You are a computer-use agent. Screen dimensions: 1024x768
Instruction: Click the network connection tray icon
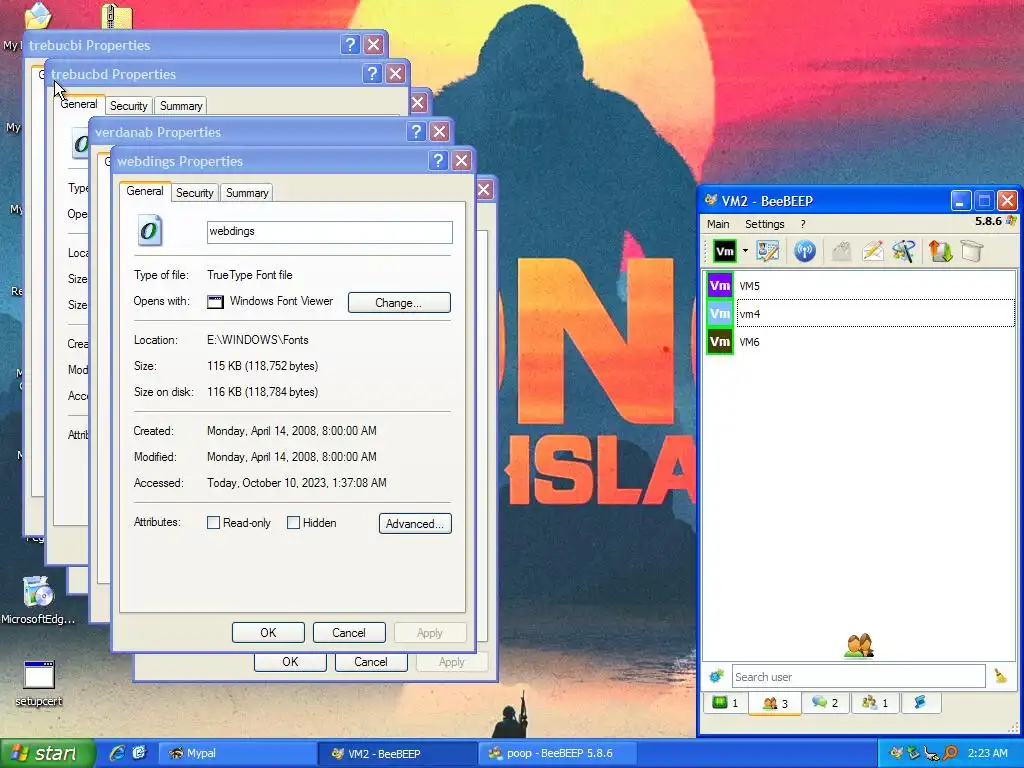(x=932, y=753)
